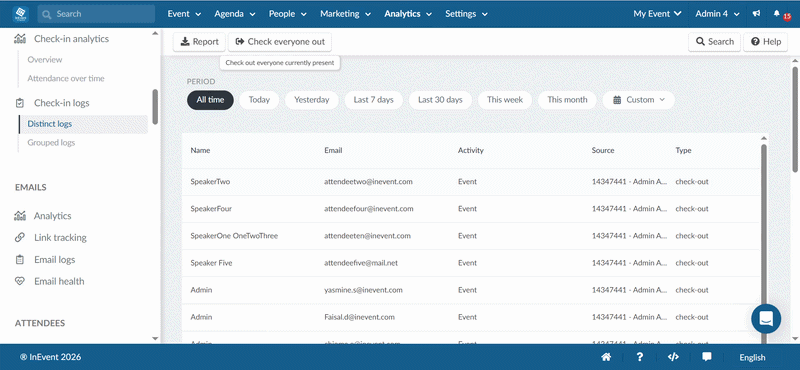Select the Yesterday period filter
This screenshot has width=800, height=370.
tap(312, 100)
